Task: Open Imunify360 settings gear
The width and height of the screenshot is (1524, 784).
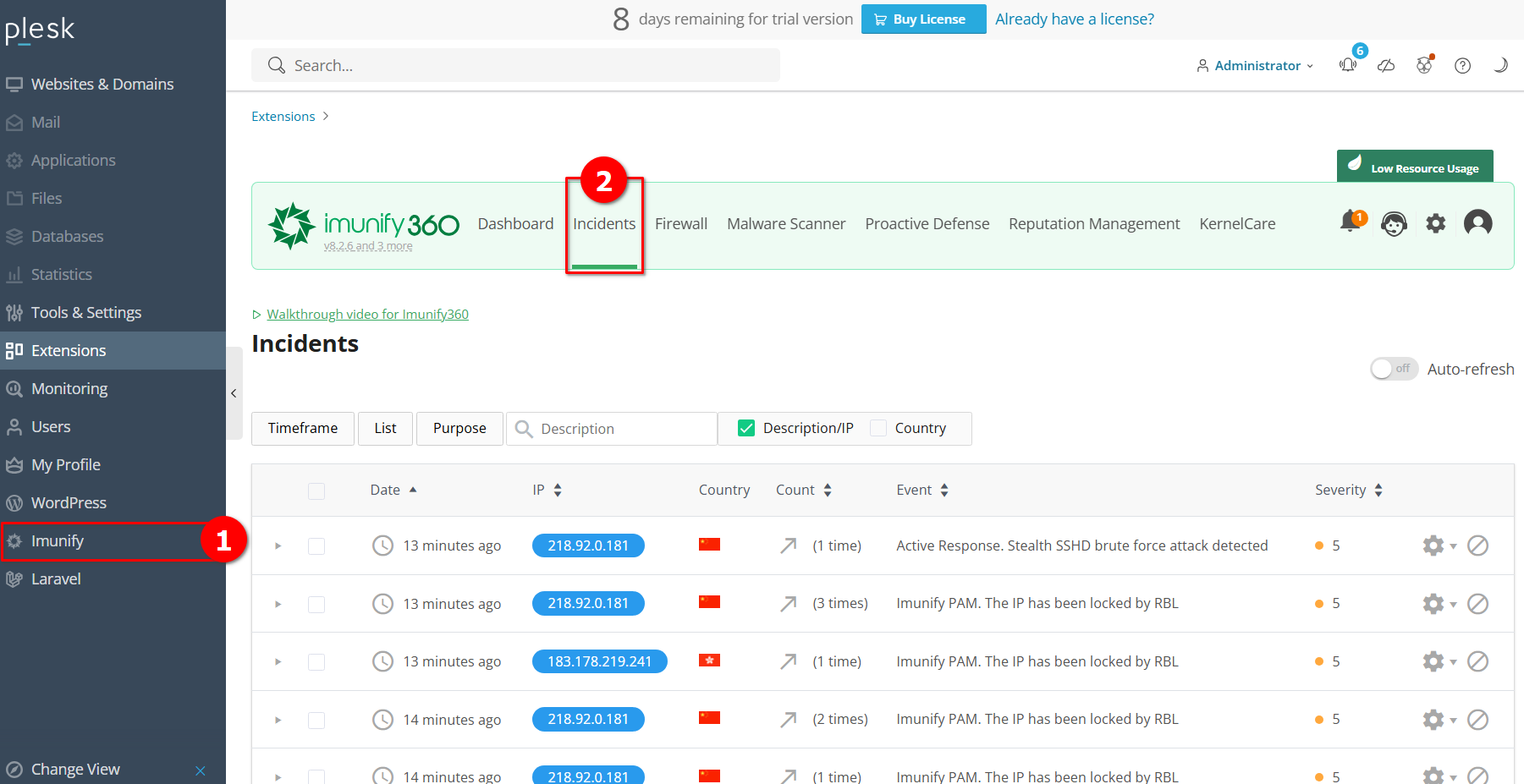Action: click(1436, 223)
